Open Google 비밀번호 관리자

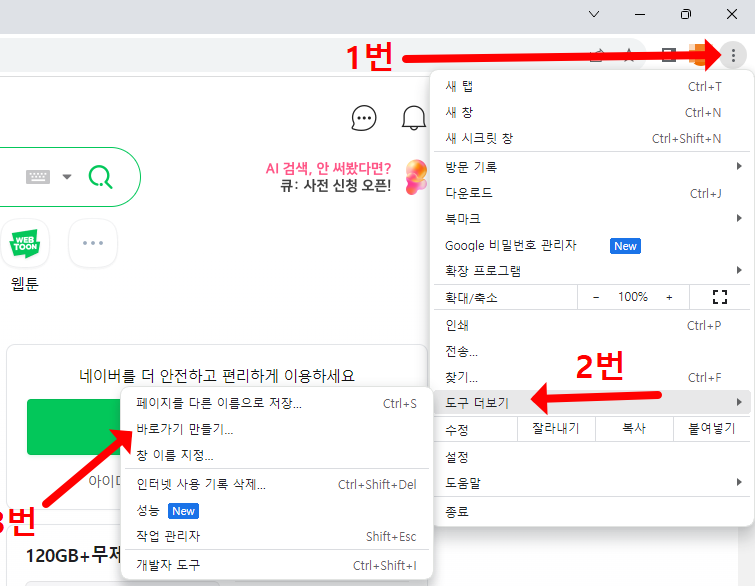click(592, 245)
